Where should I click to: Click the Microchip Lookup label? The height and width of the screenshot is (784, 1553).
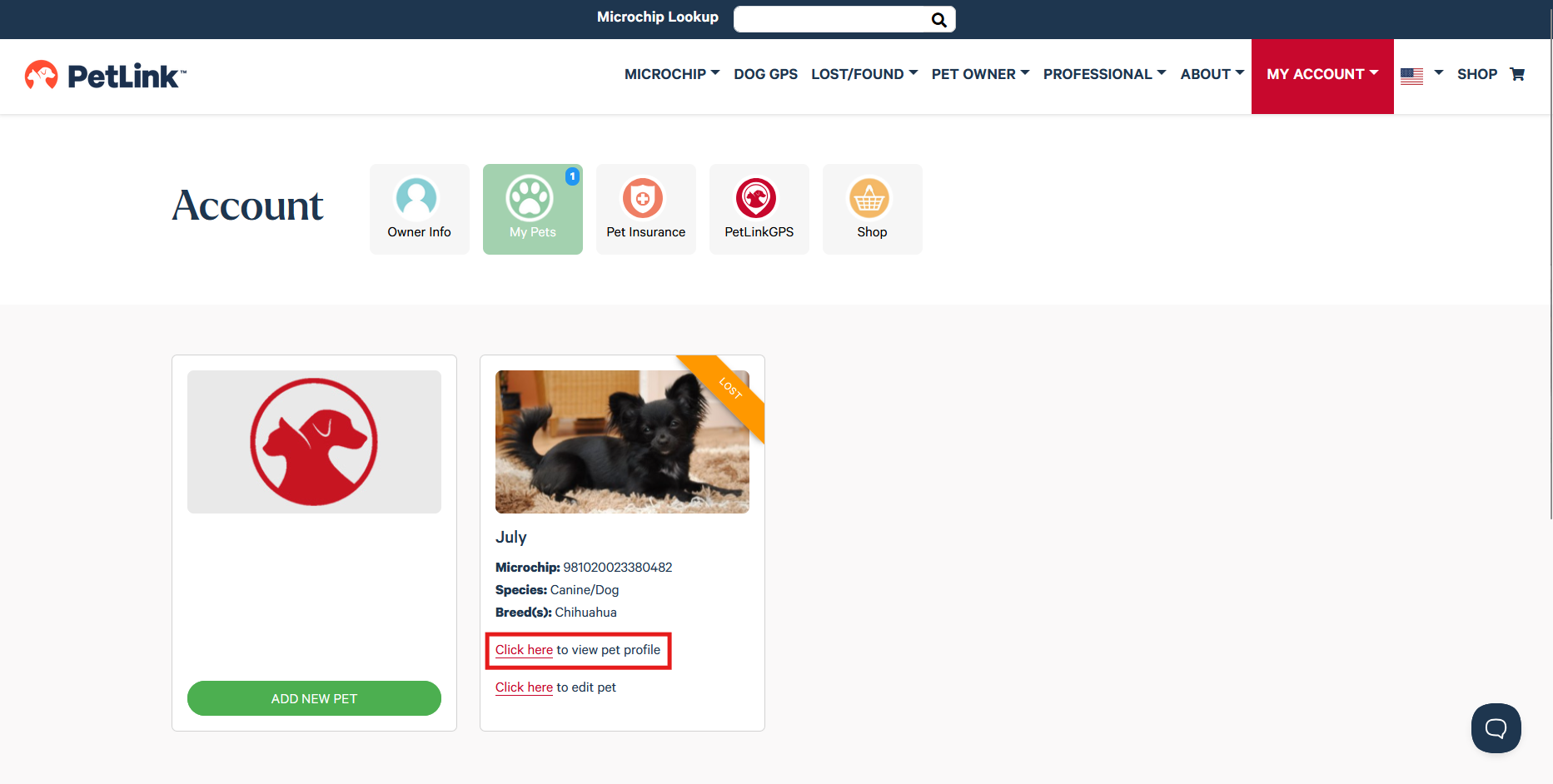coord(658,17)
